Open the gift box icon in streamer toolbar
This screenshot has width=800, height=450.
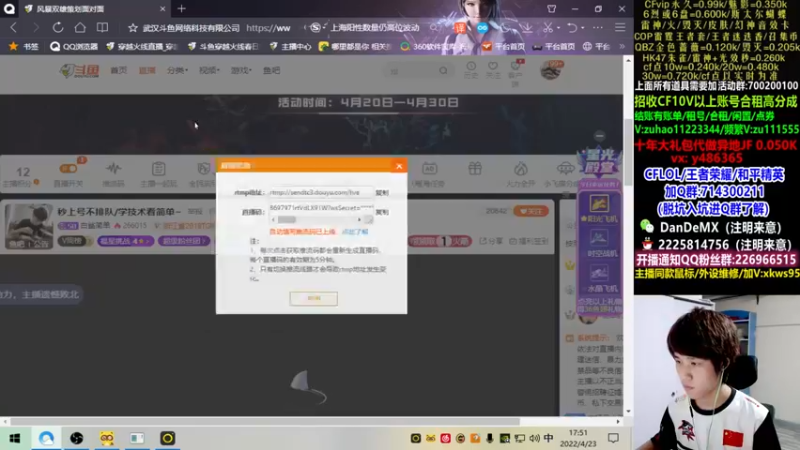click(x=475, y=169)
